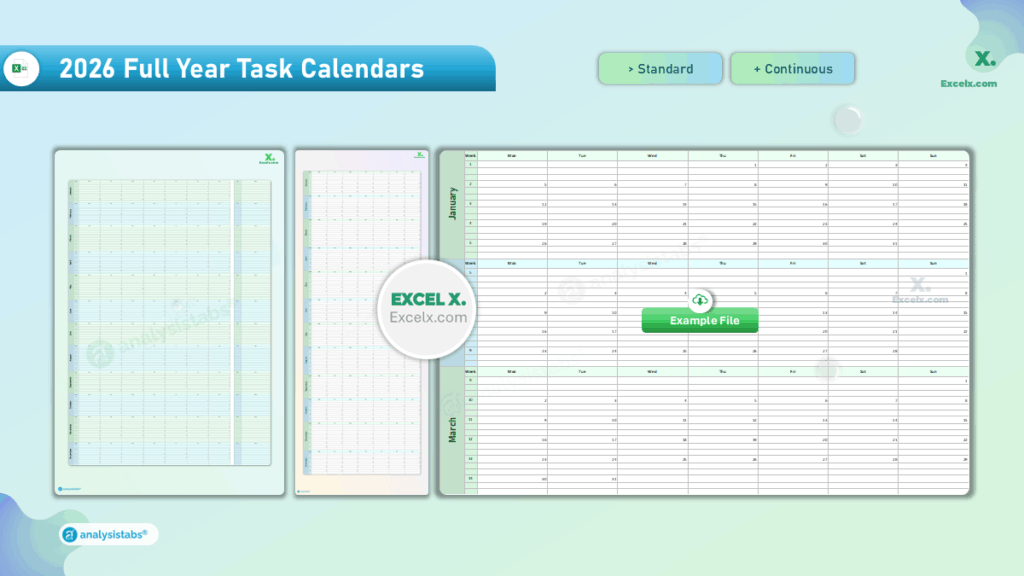Viewport: 1024px width, 576px height.
Task: Open the left full-year calendar preview
Action: pyautogui.click(x=168, y=320)
